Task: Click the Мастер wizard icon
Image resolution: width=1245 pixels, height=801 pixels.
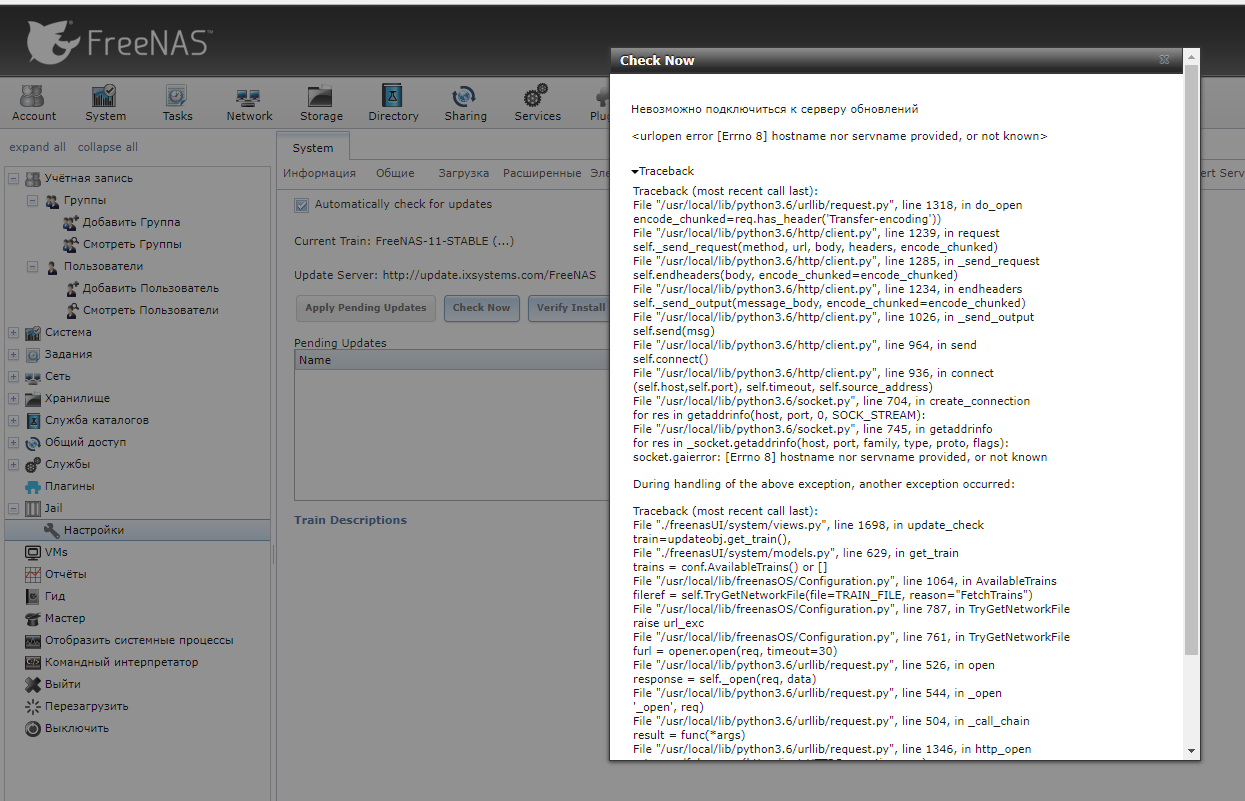Action: point(33,618)
